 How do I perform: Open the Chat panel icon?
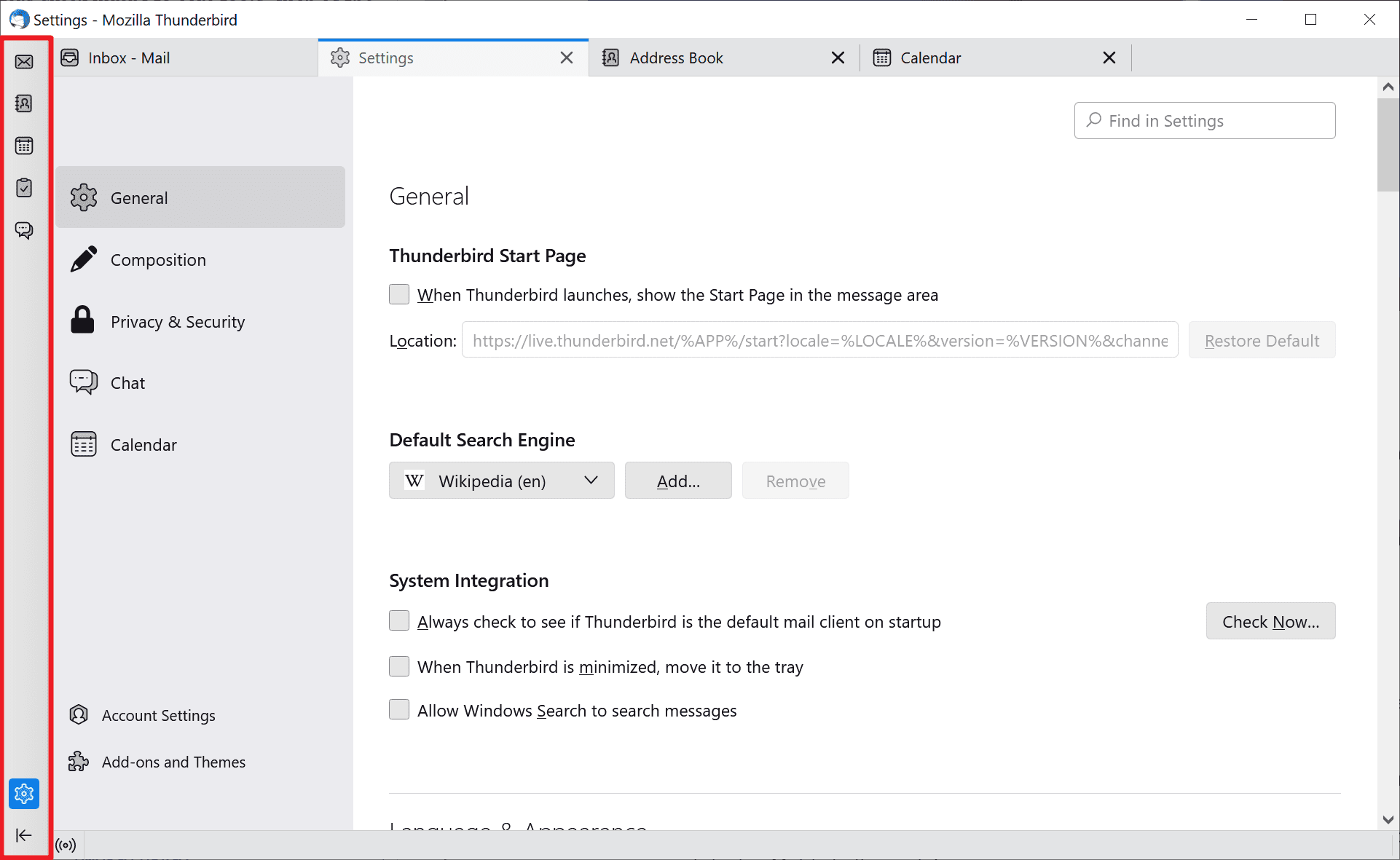point(24,230)
